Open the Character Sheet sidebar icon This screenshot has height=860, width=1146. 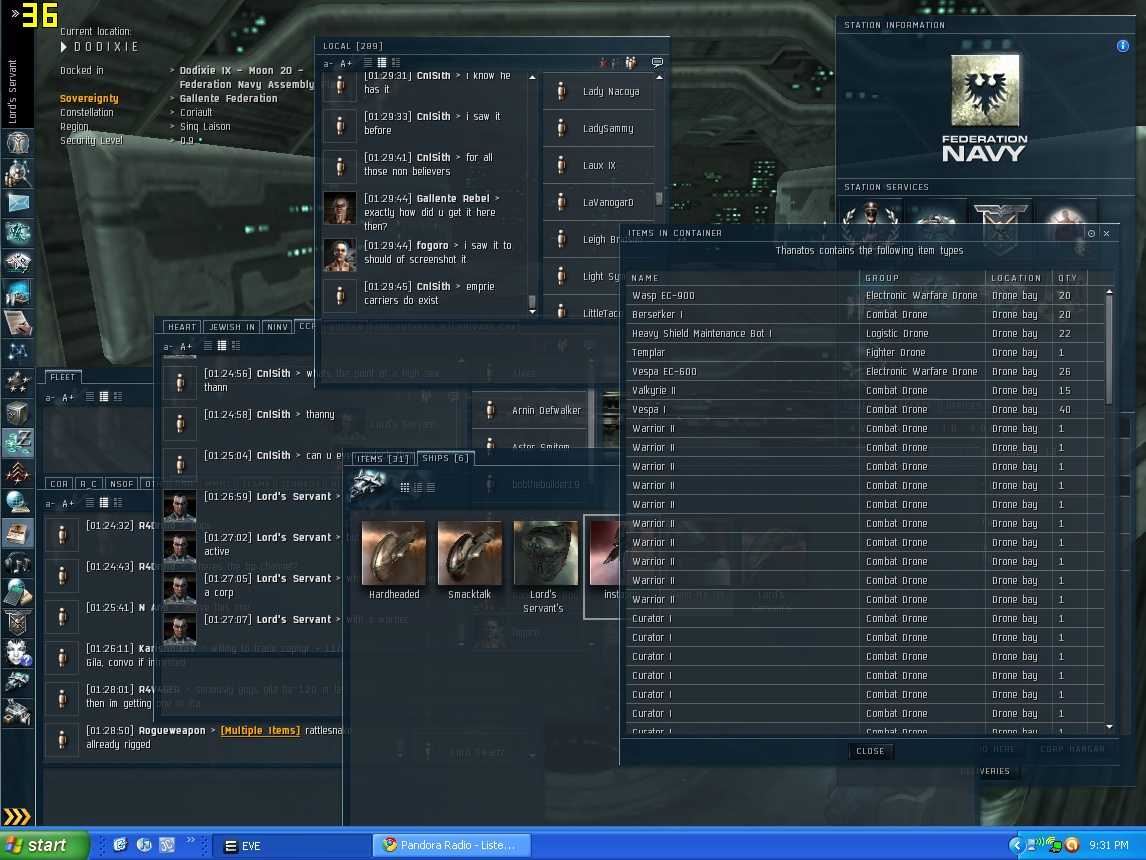tap(18, 142)
